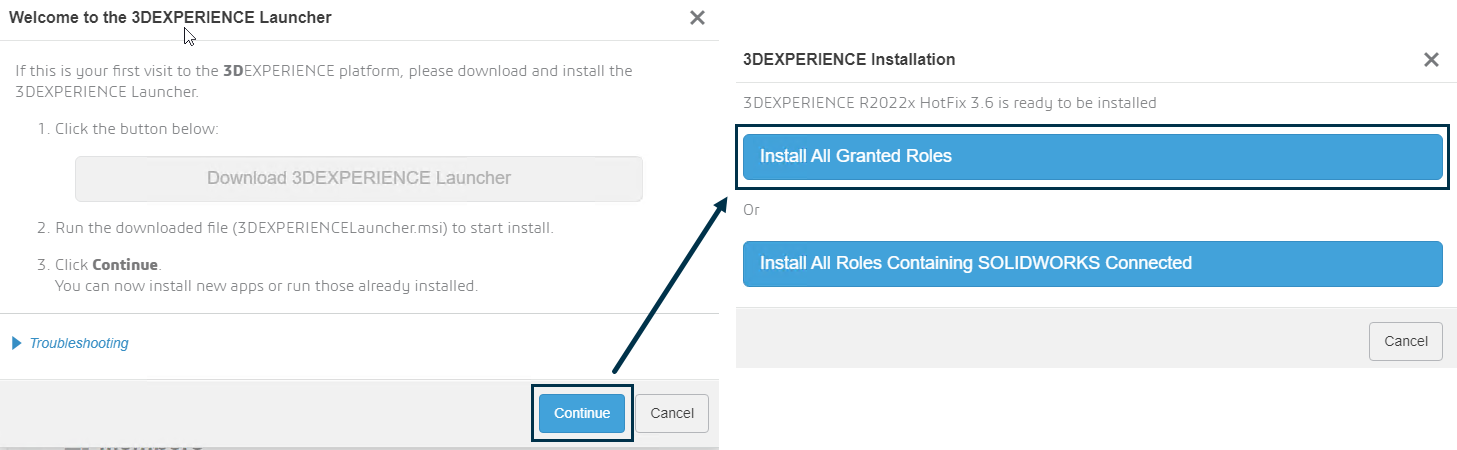Close the 3DEXPERIENCE Installation dialog with X
1457x450 pixels.
[1431, 60]
